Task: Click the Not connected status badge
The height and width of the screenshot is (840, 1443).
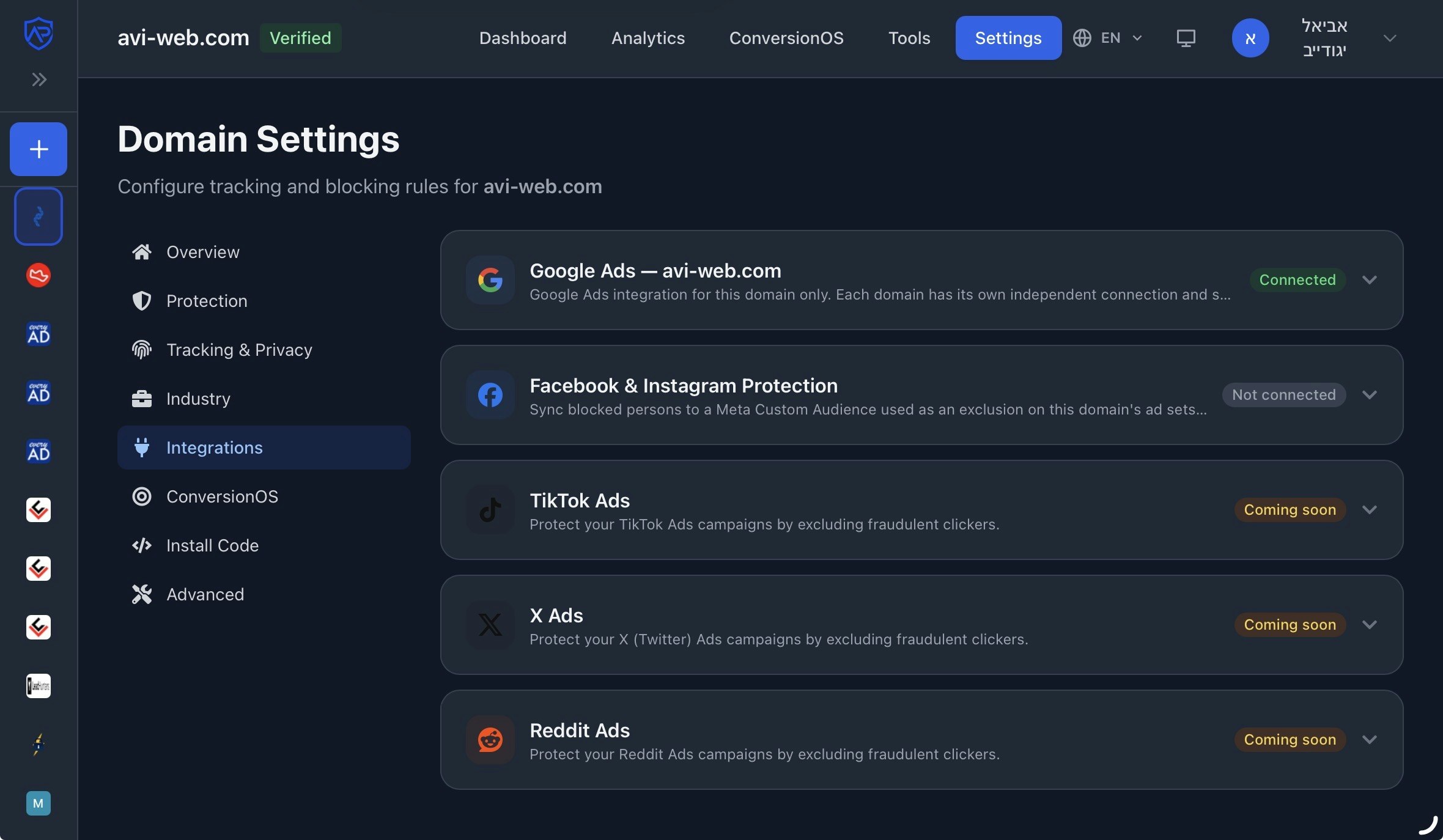Action: [1284, 395]
